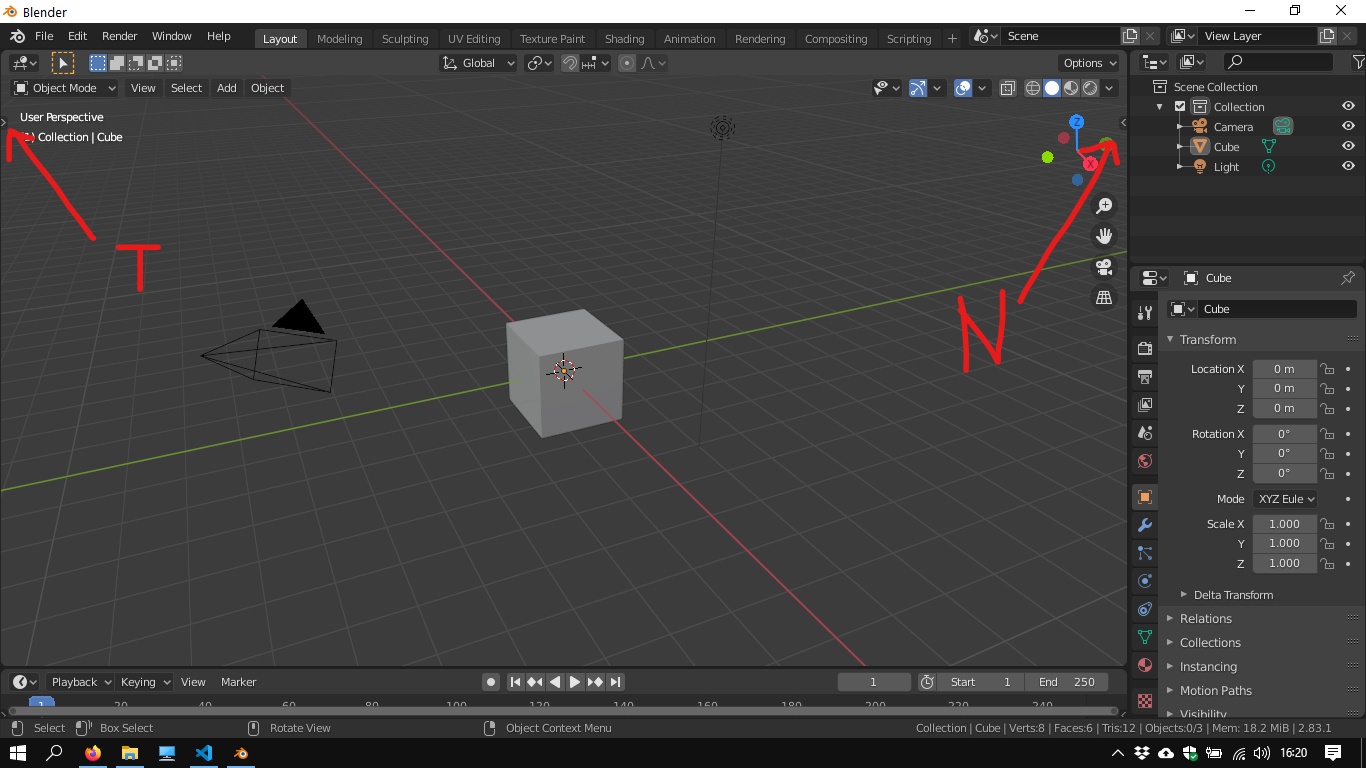Click the Play animation button
This screenshot has height=768, width=1366.
pyautogui.click(x=575, y=682)
